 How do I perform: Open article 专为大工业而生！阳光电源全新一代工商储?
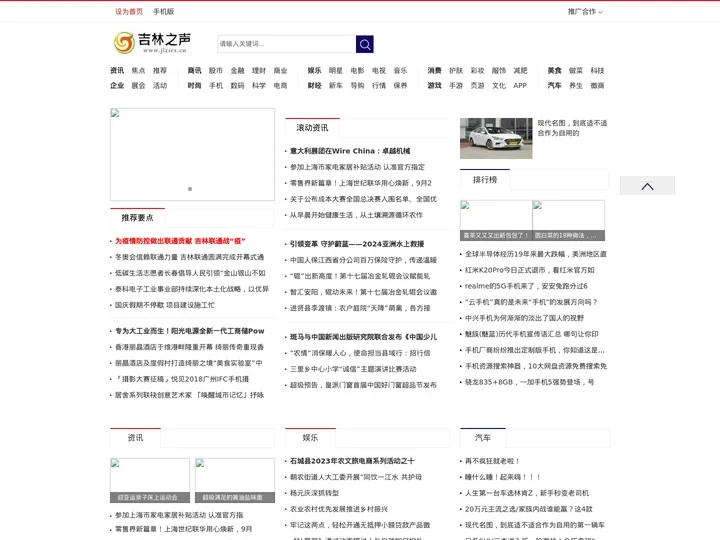(x=190, y=331)
